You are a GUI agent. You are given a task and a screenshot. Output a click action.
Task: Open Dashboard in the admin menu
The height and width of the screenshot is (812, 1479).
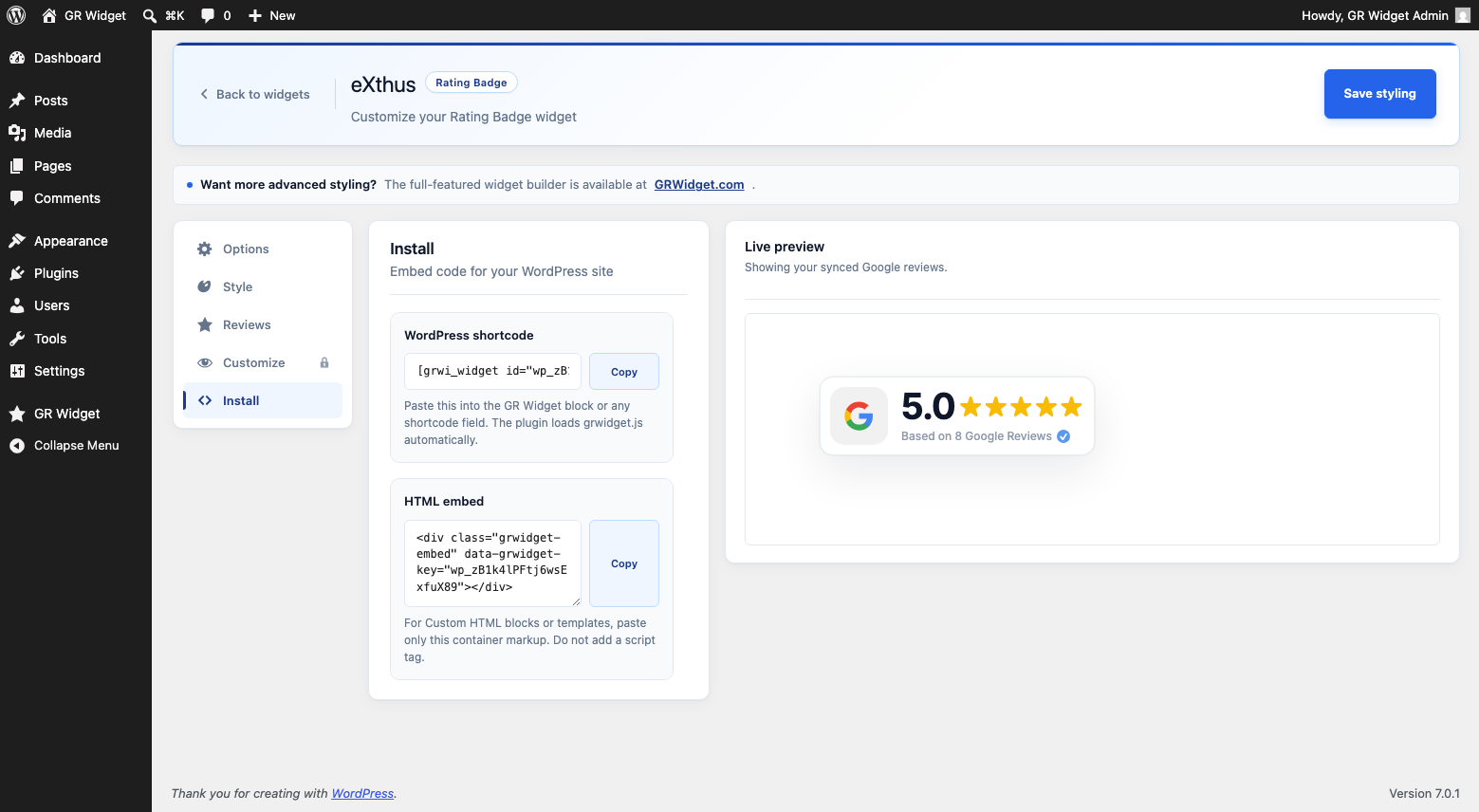point(76,58)
